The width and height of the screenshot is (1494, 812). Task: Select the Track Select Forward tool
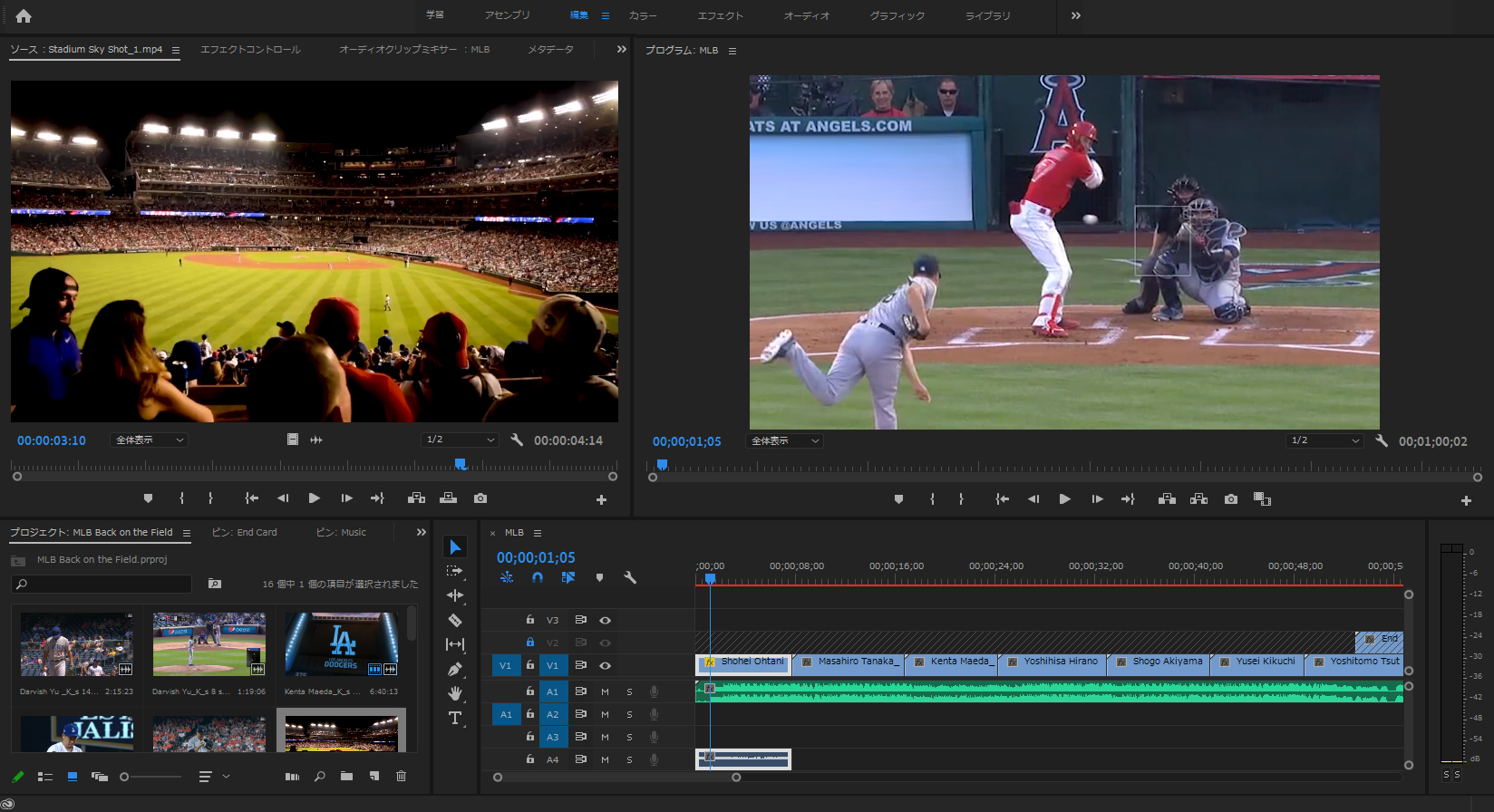coord(455,571)
